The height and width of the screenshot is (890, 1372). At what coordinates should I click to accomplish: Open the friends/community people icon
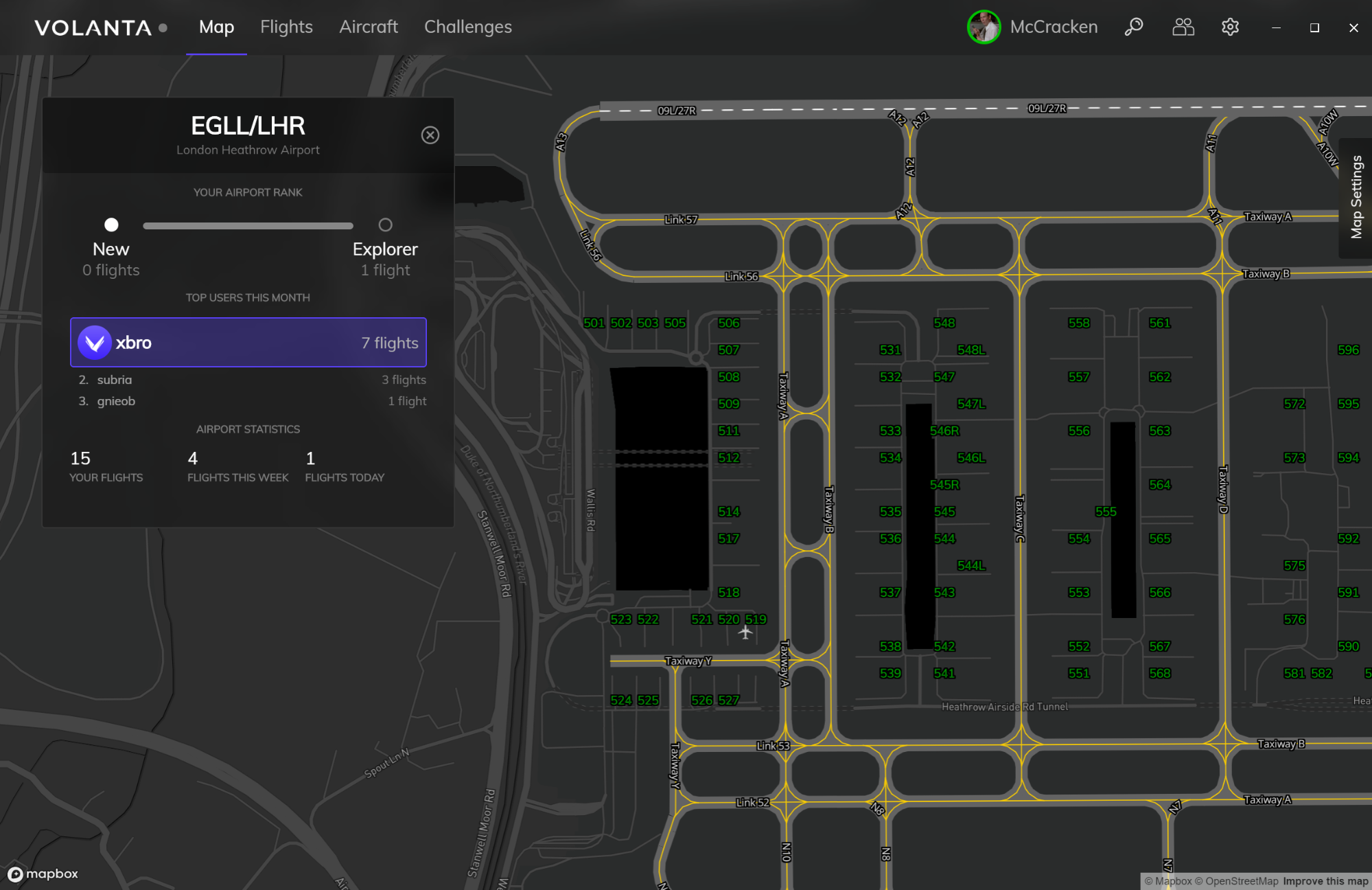(x=1183, y=27)
